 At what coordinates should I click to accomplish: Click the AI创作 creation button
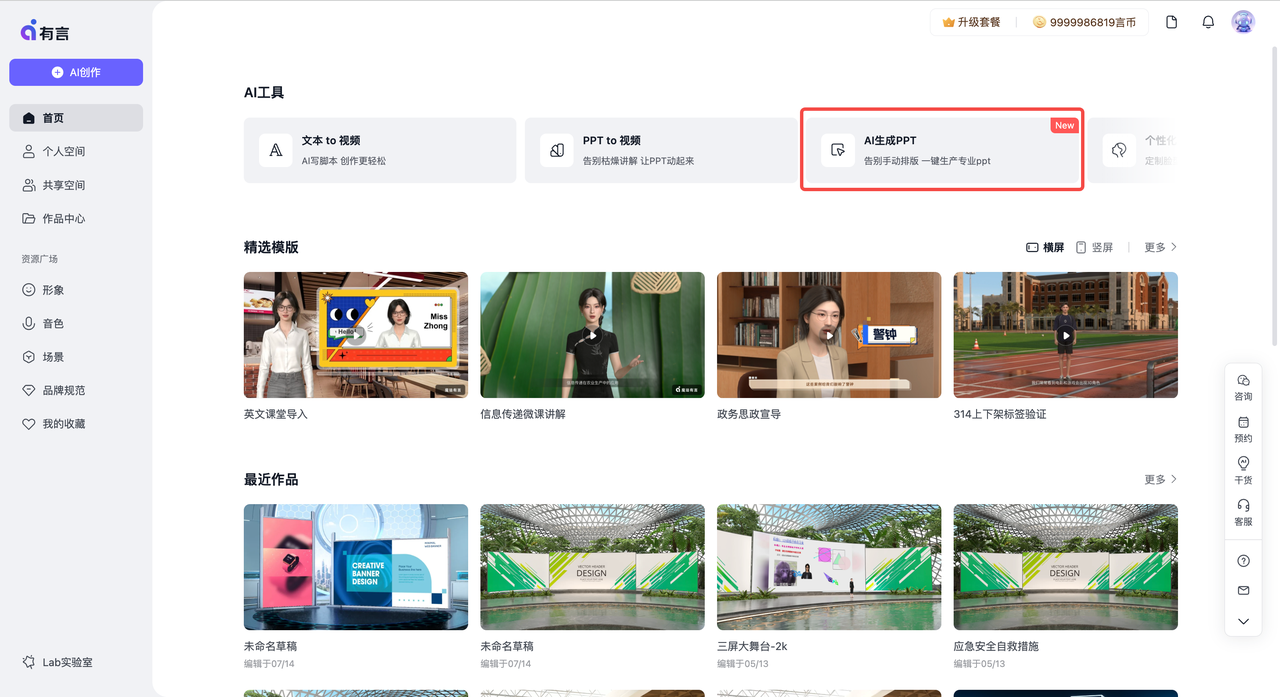pyautogui.click(x=75, y=72)
